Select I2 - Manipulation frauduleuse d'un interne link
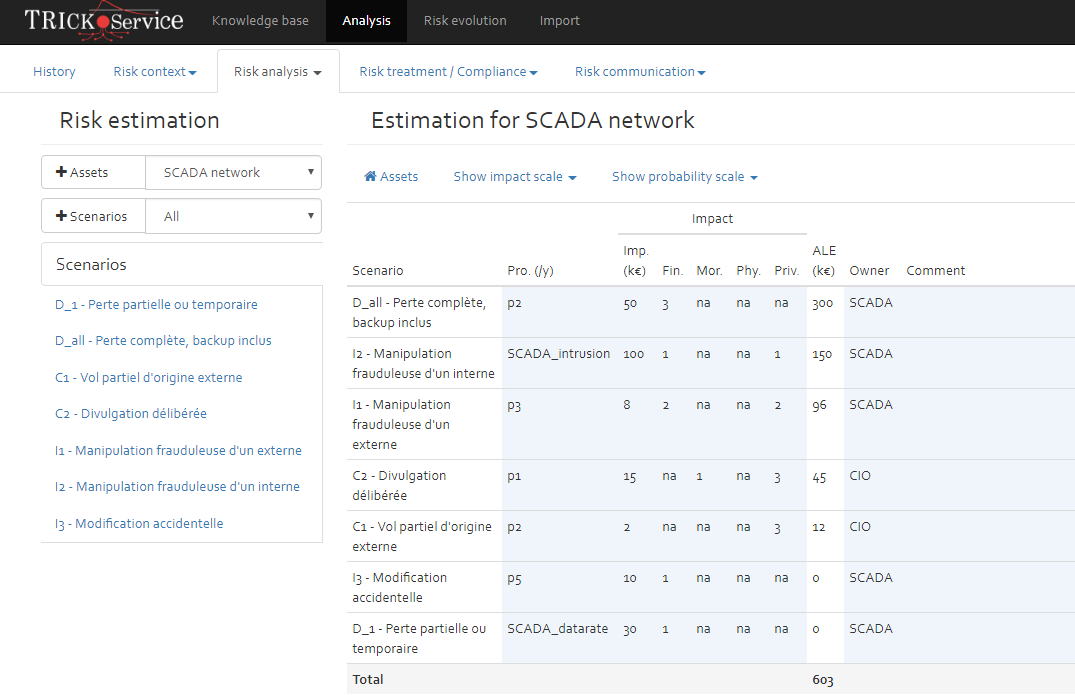Image resolution: width=1075 pixels, height=695 pixels. point(178,487)
